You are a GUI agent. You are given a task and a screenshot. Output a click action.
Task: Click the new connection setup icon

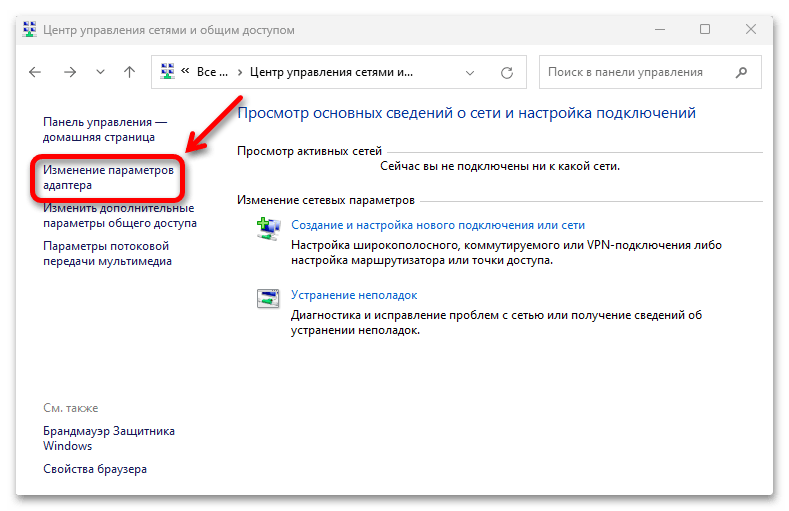tap(268, 229)
